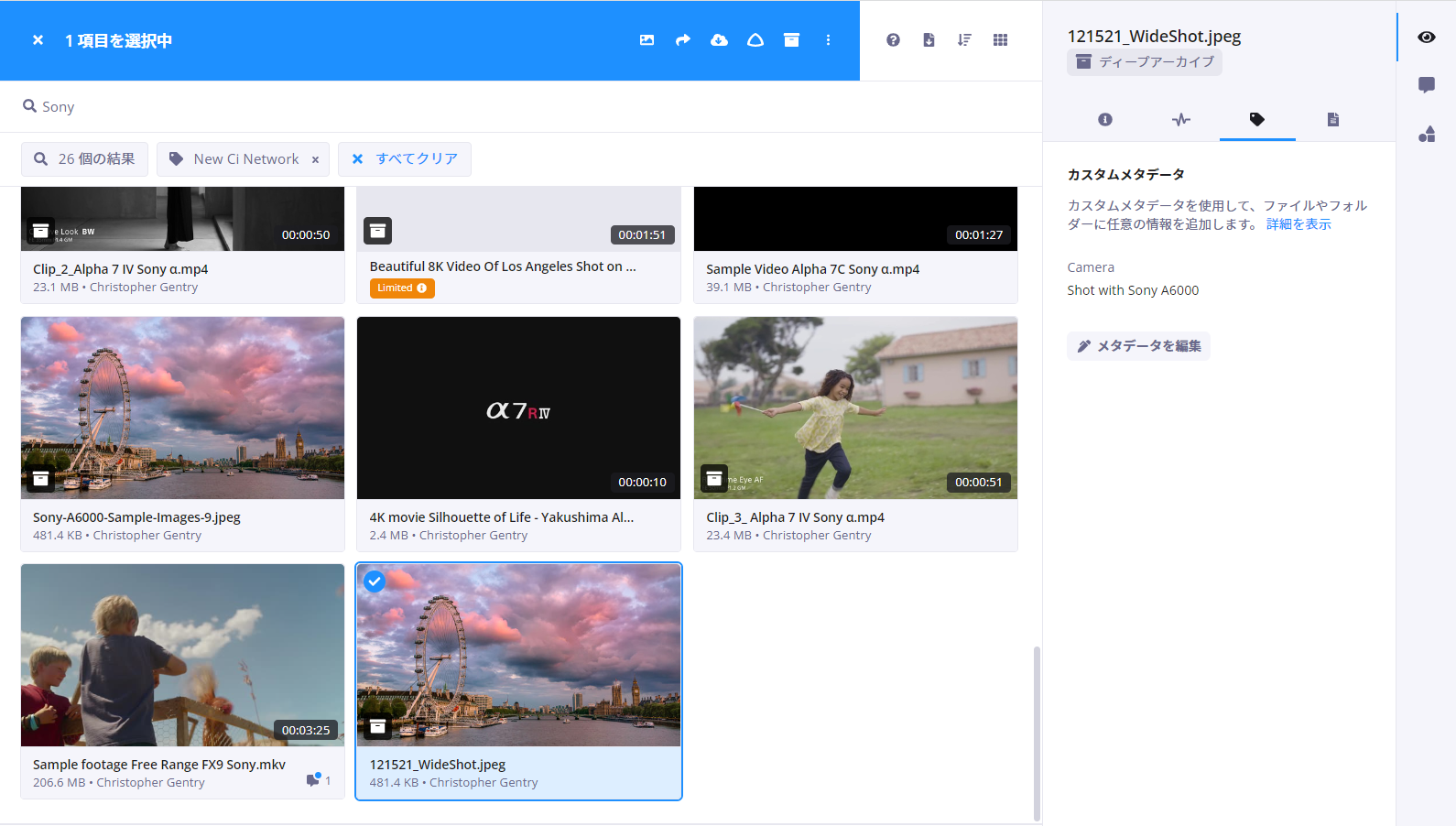
Task: Click the New Ci Network tag chip
Action: (x=242, y=159)
